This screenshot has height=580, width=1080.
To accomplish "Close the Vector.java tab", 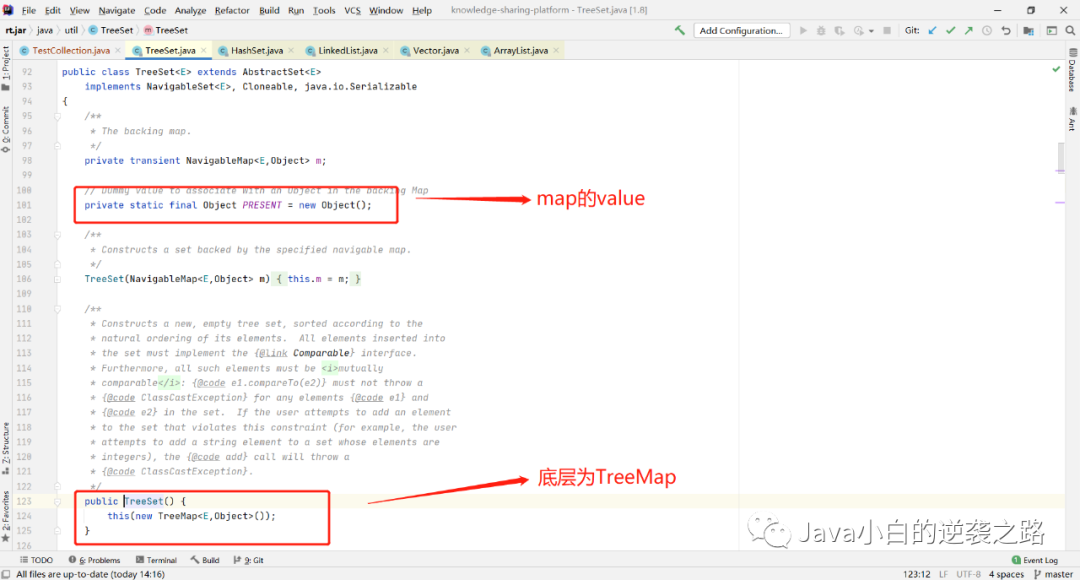I will (x=467, y=50).
